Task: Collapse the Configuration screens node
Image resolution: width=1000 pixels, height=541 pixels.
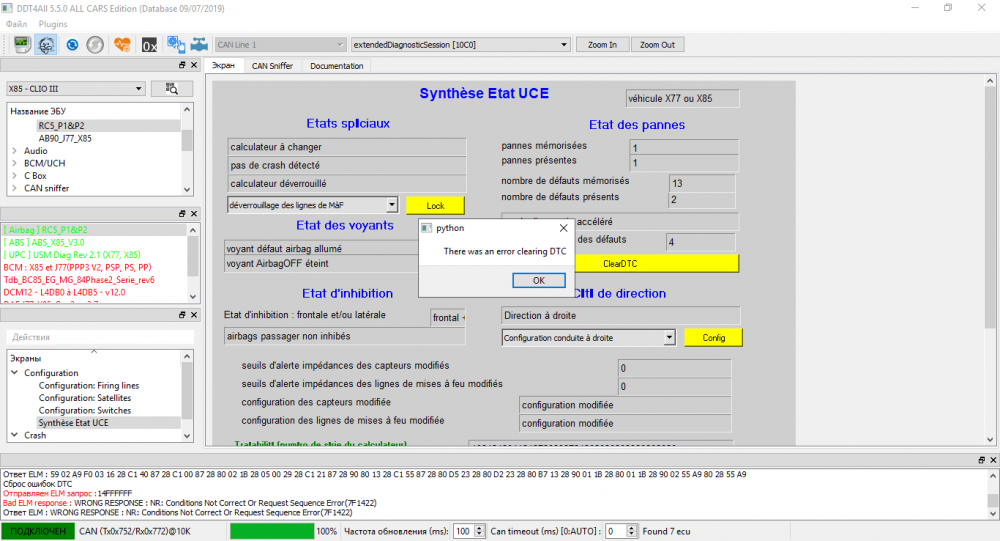Action: (x=15, y=373)
